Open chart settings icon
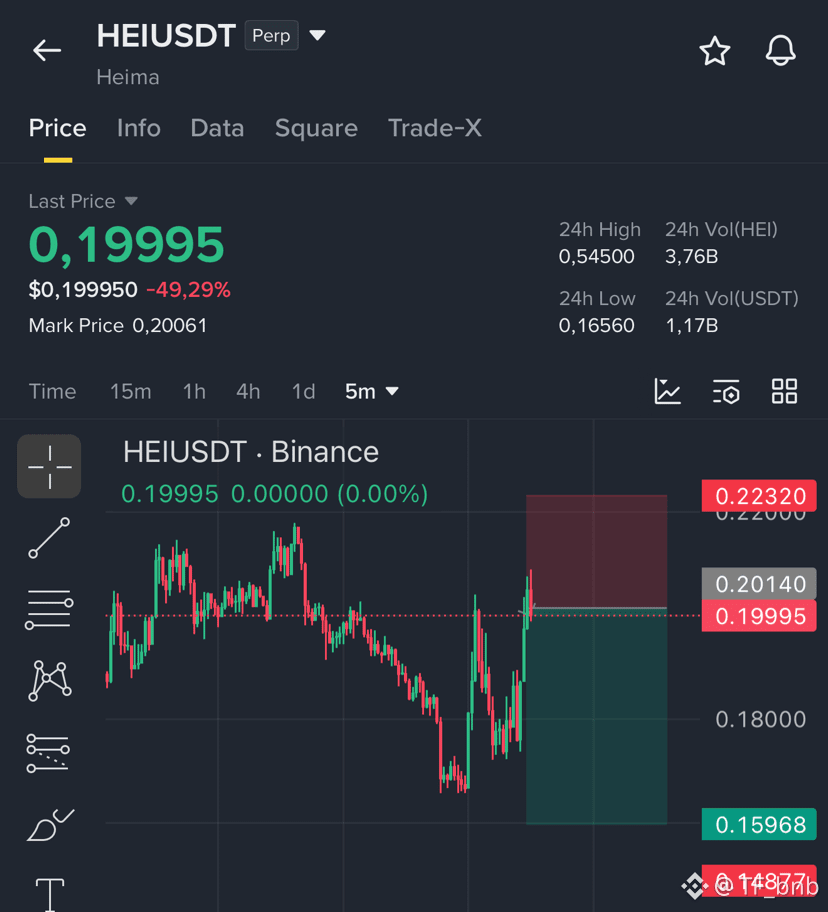 click(726, 391)
